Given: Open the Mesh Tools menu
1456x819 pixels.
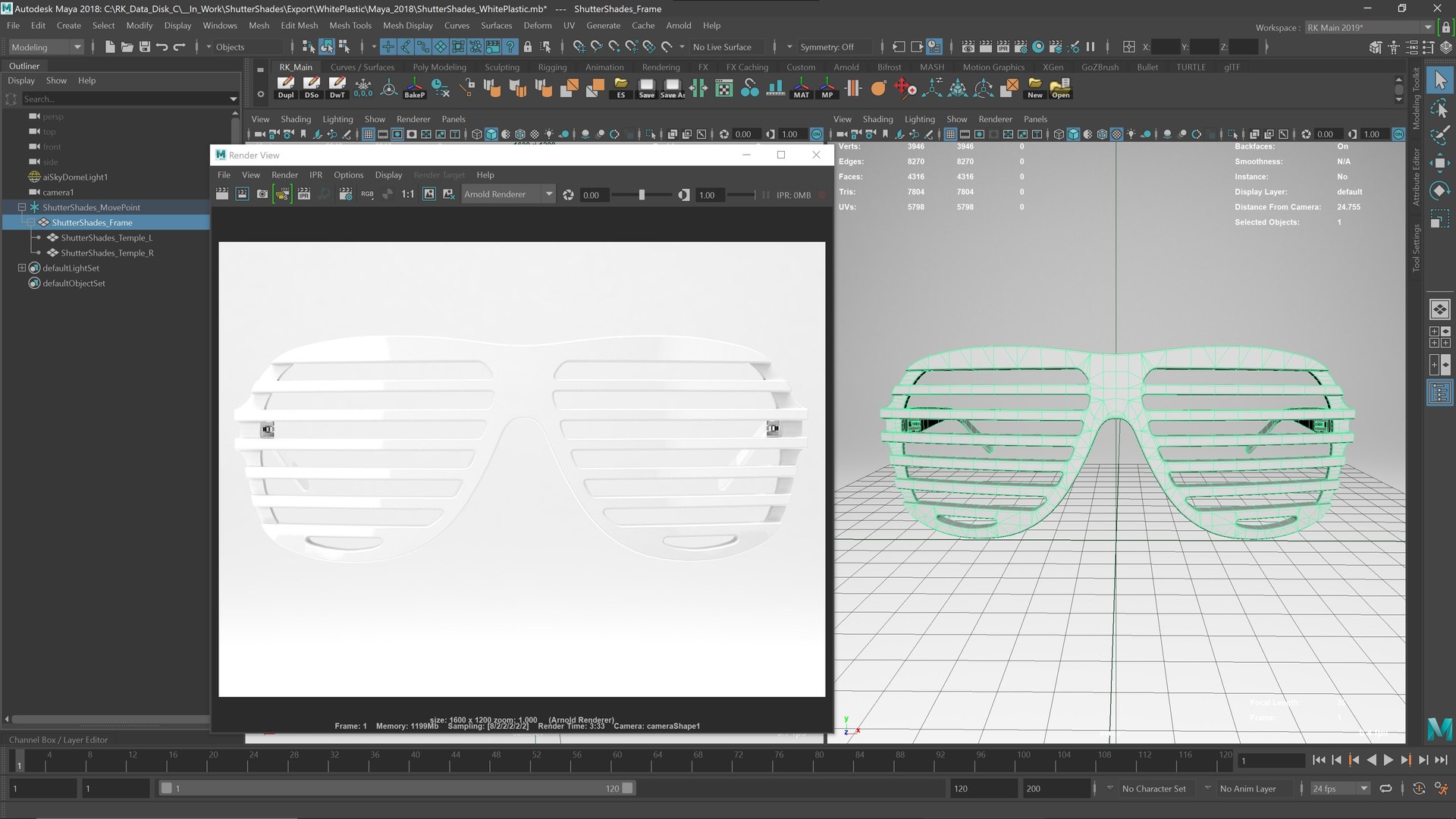Looking at the screenshot, I should click(350, 25).
